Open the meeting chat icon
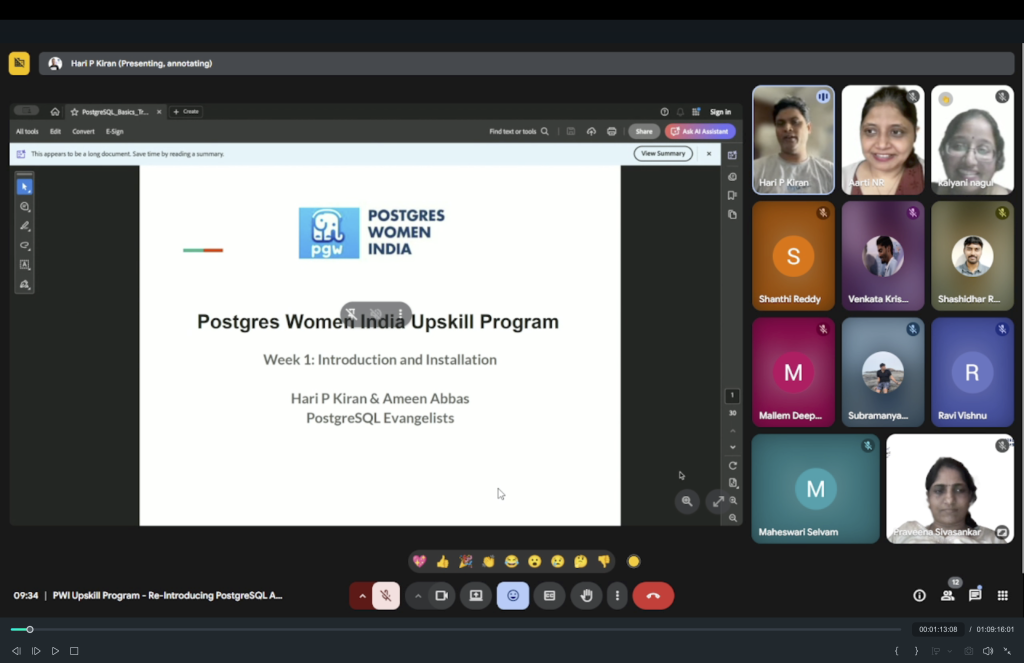 coord(975,595)
